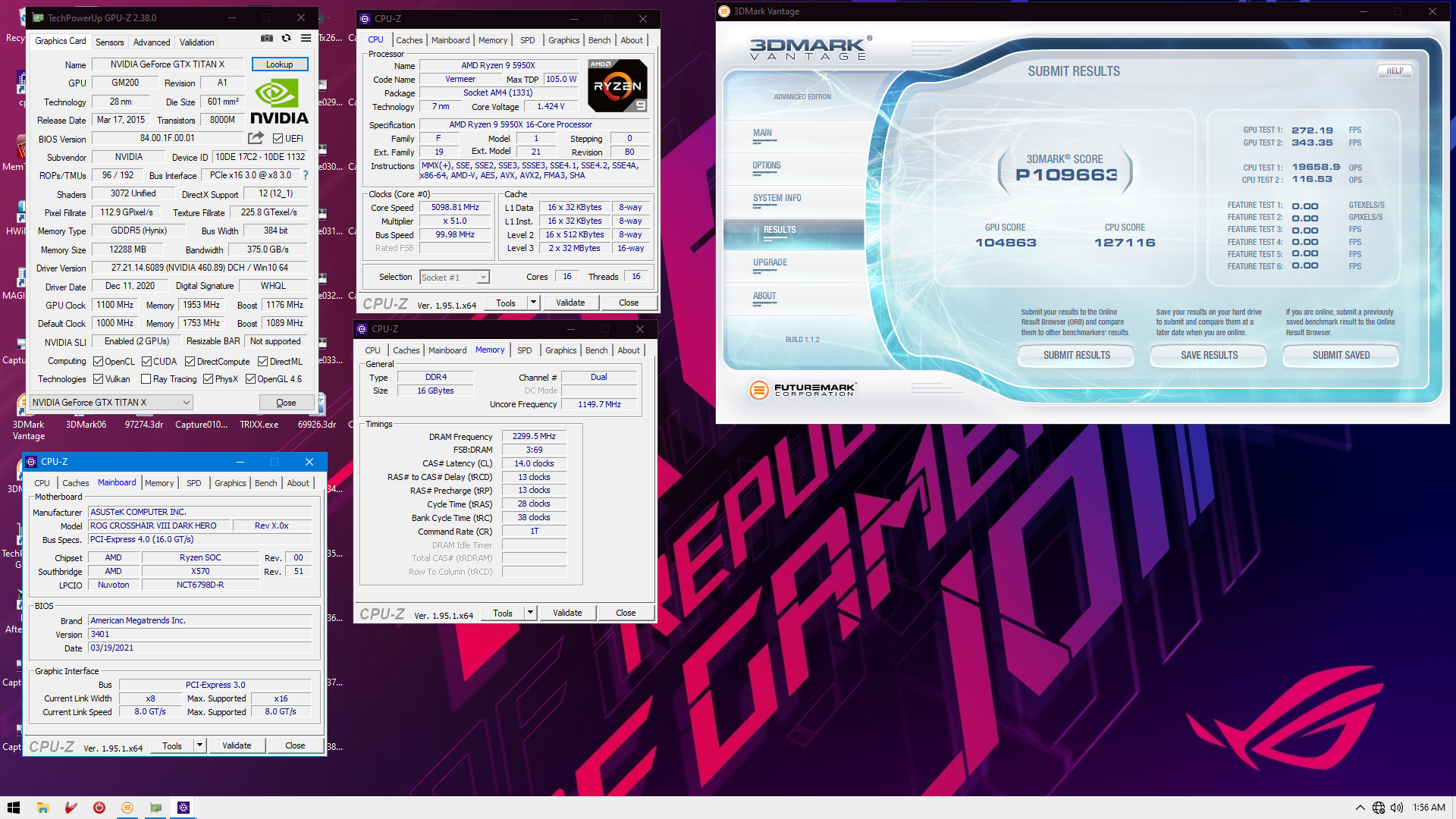Click the red power button taskbar icon
The height and width of the screenshot is (819, 1456).
click(99, 808)
